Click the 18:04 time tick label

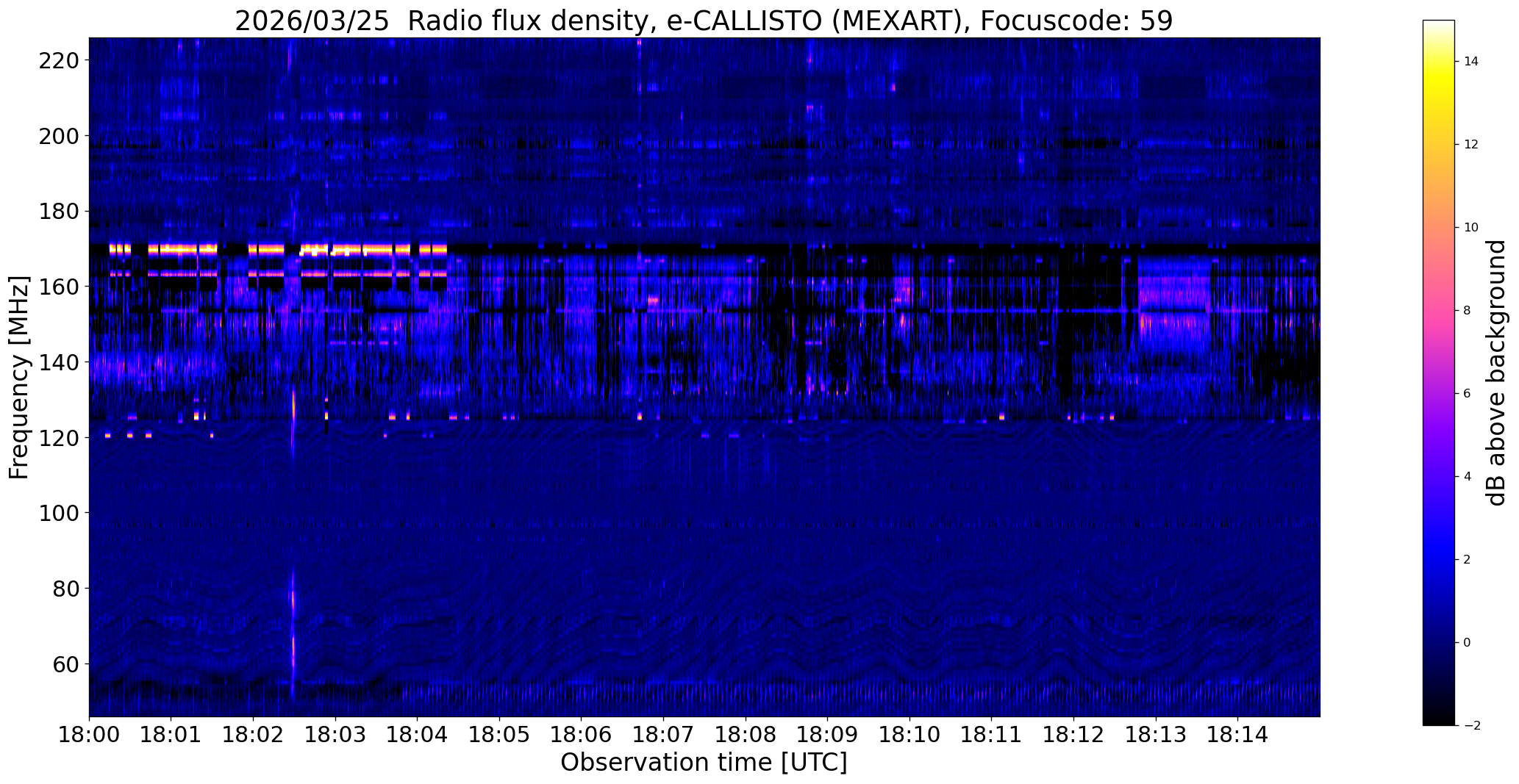[x=418, y=736]
